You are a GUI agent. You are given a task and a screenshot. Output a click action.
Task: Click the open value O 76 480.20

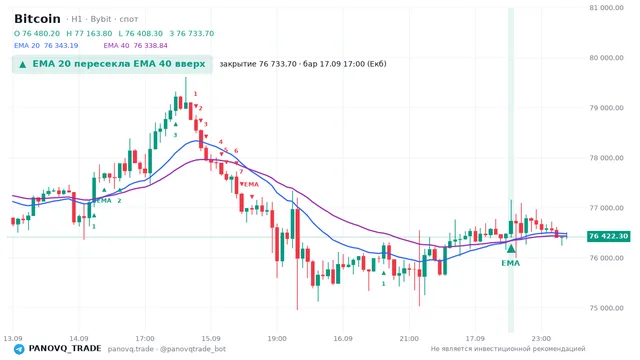pos(37,33)
